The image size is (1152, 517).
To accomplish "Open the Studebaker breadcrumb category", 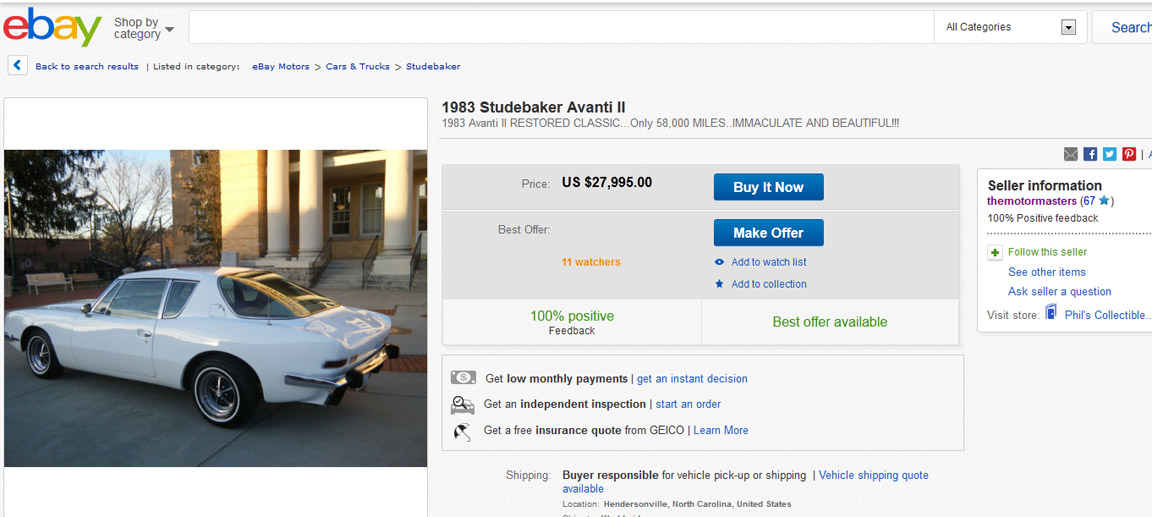I will point(433,67).
